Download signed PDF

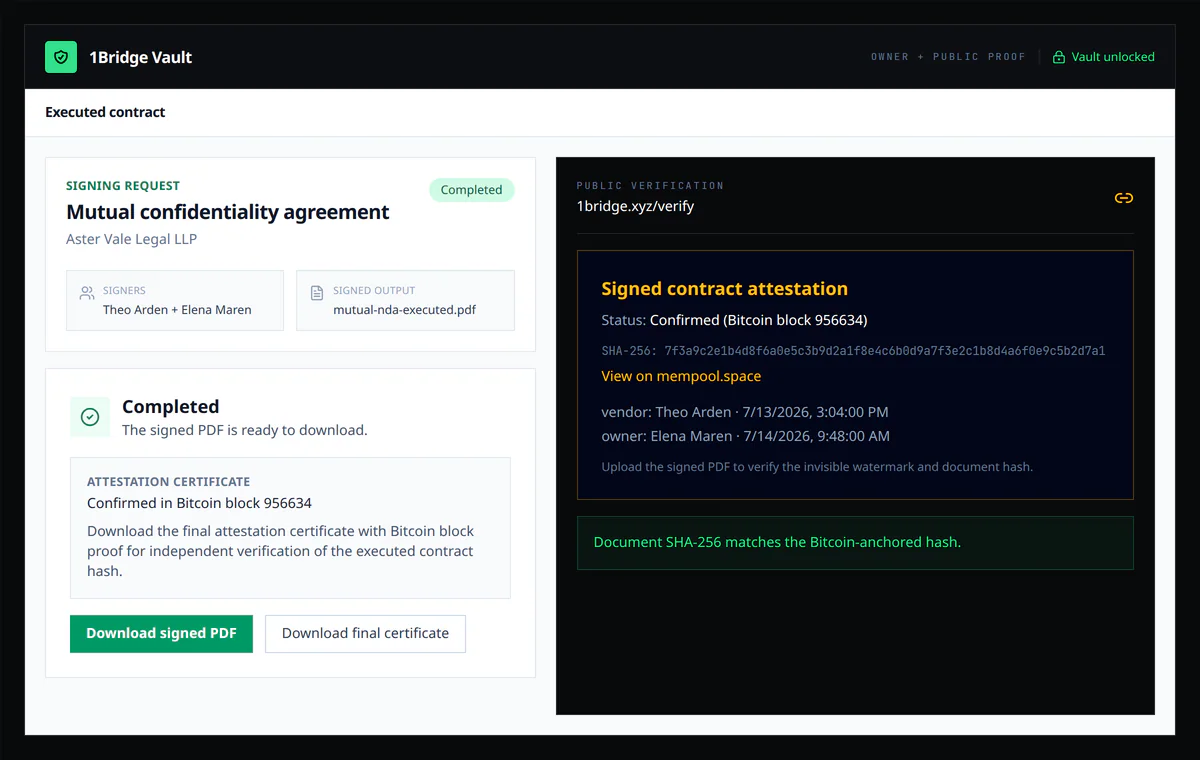pyautogui.click(x=161, y=634)
